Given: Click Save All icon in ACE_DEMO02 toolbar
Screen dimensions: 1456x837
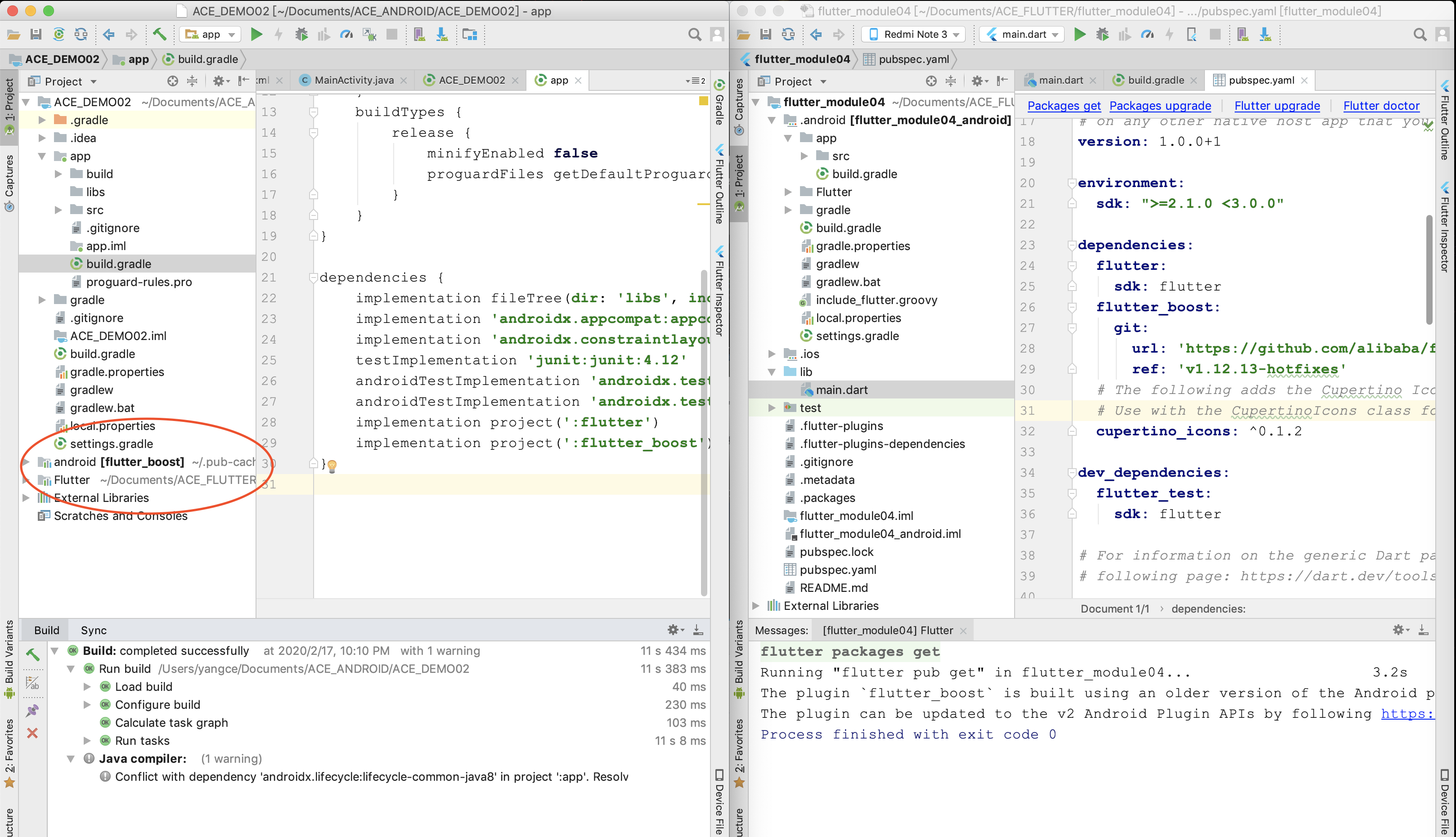Looking at the screenshot, I should [36, 35].
